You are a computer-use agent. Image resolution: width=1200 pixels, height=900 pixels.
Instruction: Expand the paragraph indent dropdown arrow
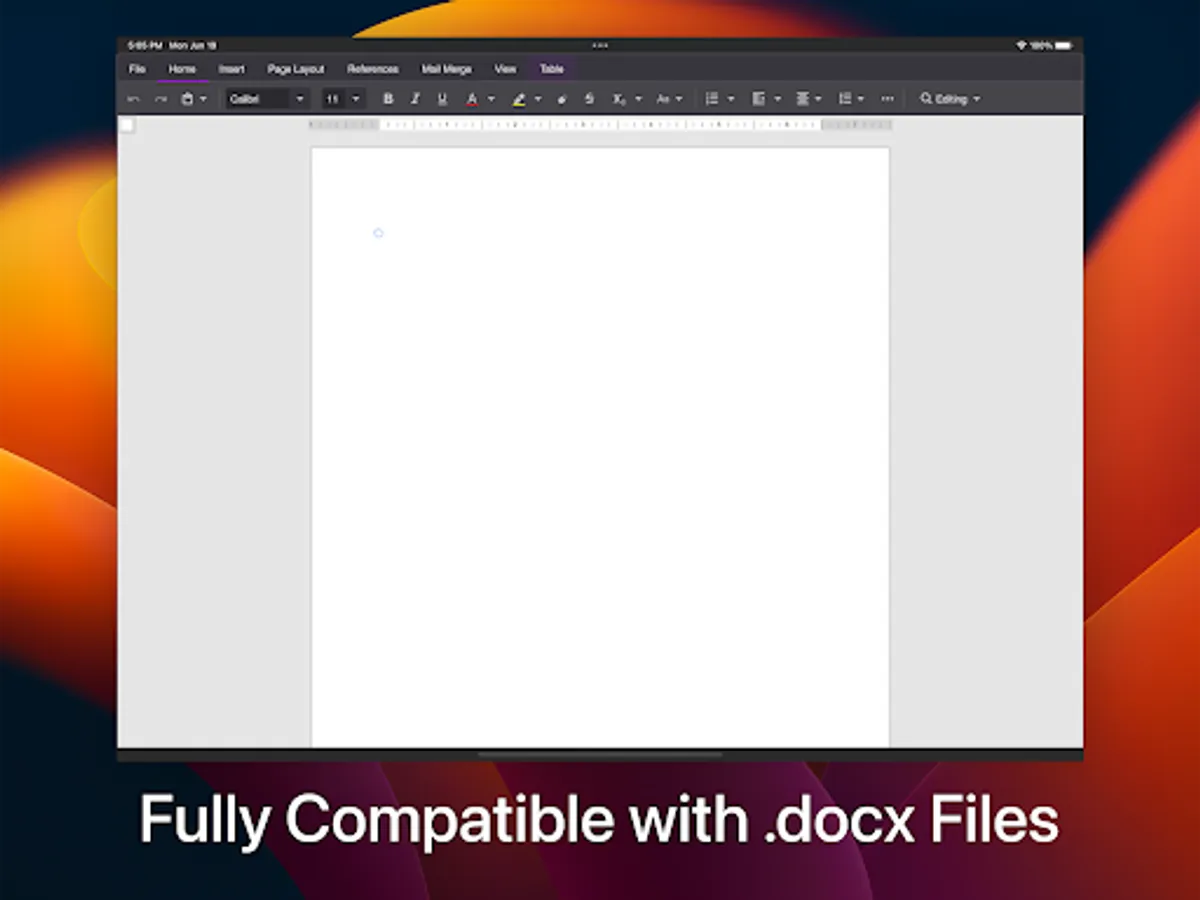[861, 99]
